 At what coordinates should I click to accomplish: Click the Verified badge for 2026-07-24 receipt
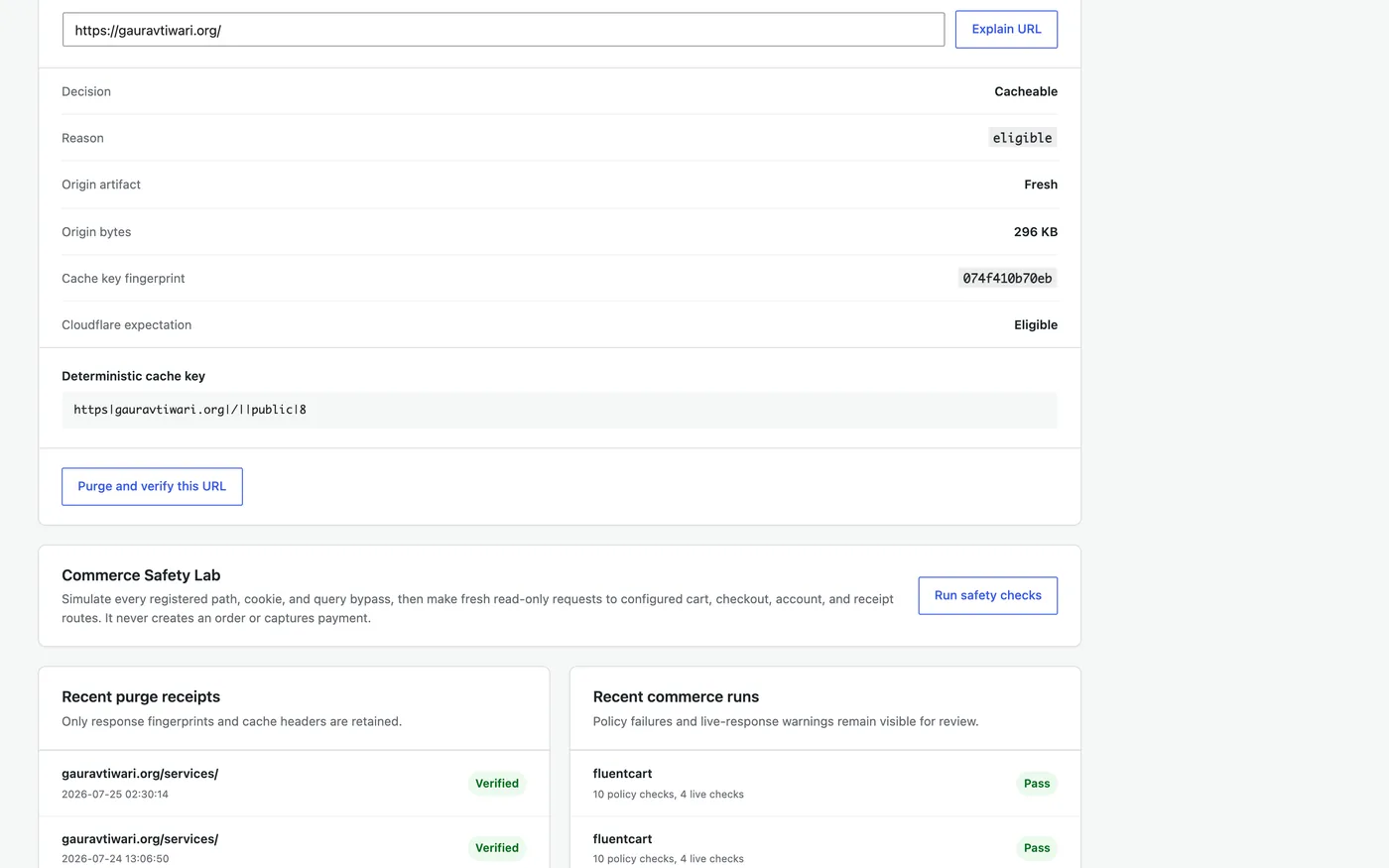[497, 848]
